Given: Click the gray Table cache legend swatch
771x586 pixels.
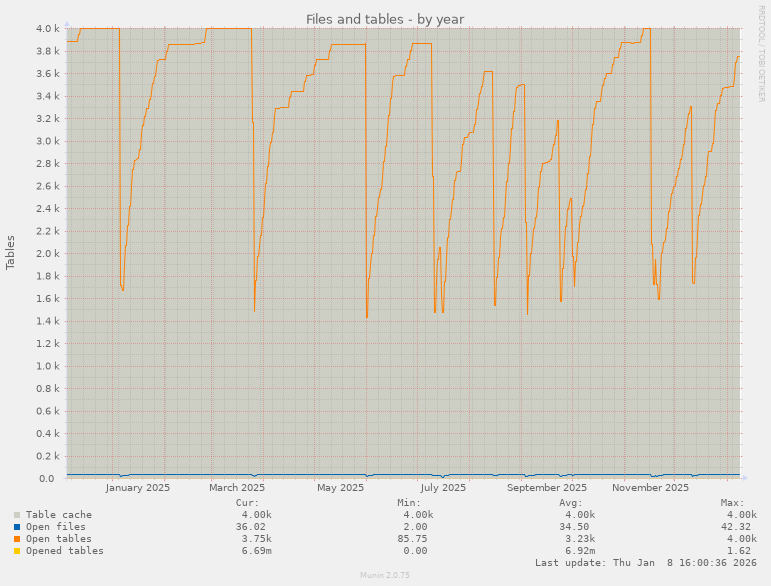Looking at the screenshot, I should (17, 514).
